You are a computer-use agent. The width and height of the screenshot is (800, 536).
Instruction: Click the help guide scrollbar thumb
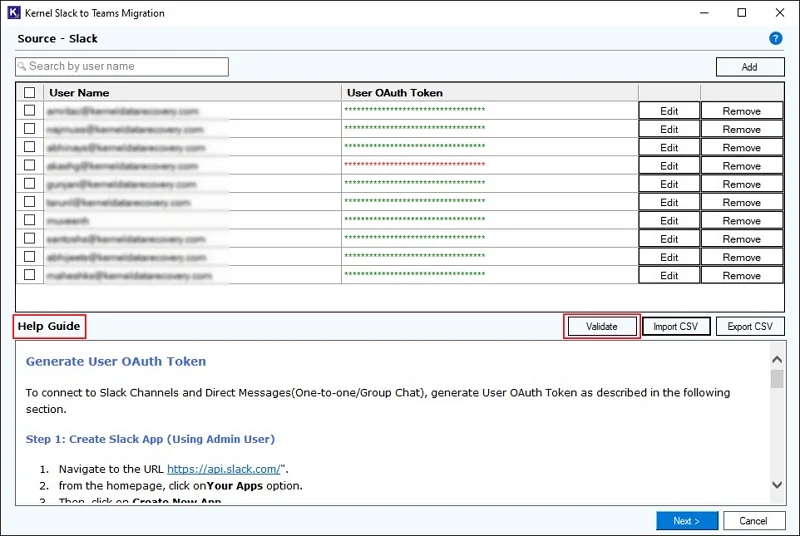point(777,379)
